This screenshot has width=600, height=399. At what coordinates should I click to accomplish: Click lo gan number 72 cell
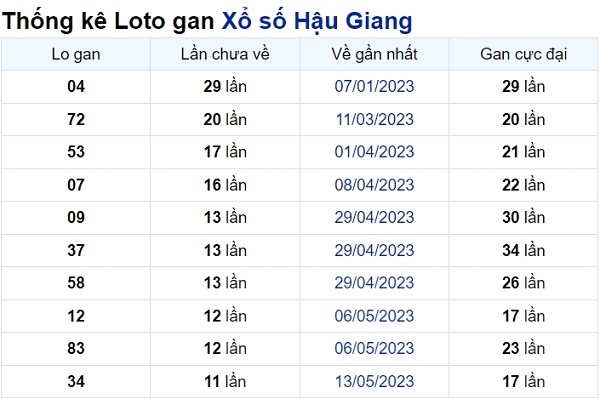(x=76, y=119)
